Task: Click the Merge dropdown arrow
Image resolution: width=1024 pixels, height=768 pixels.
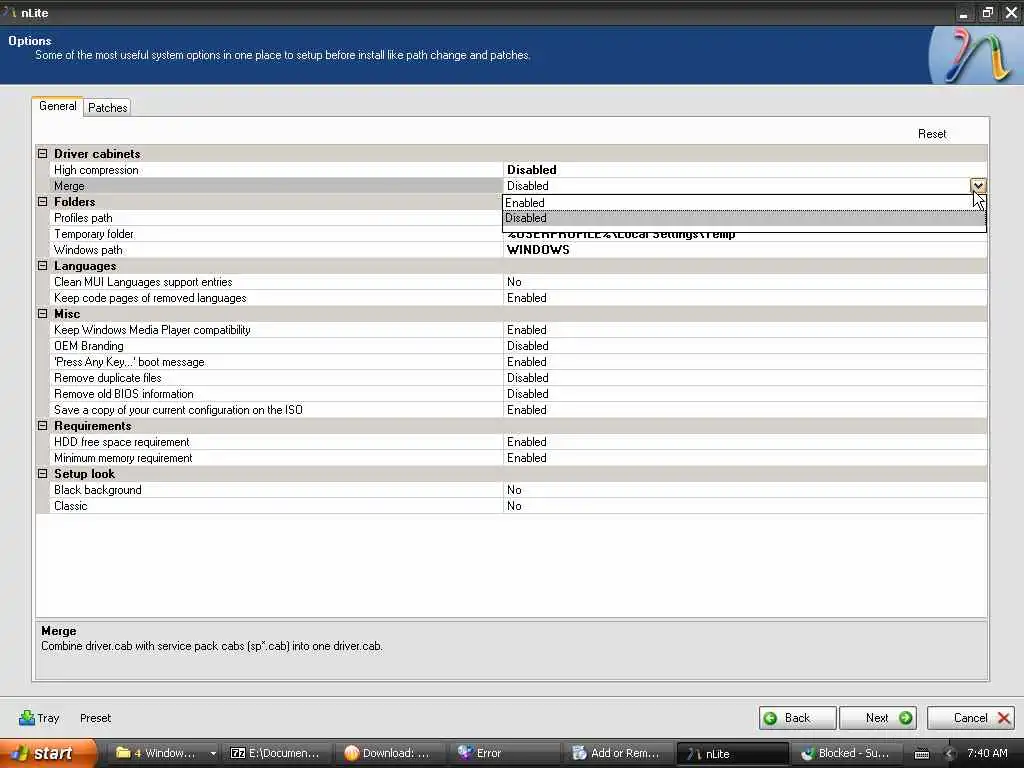Action: [x=978, y=185]
